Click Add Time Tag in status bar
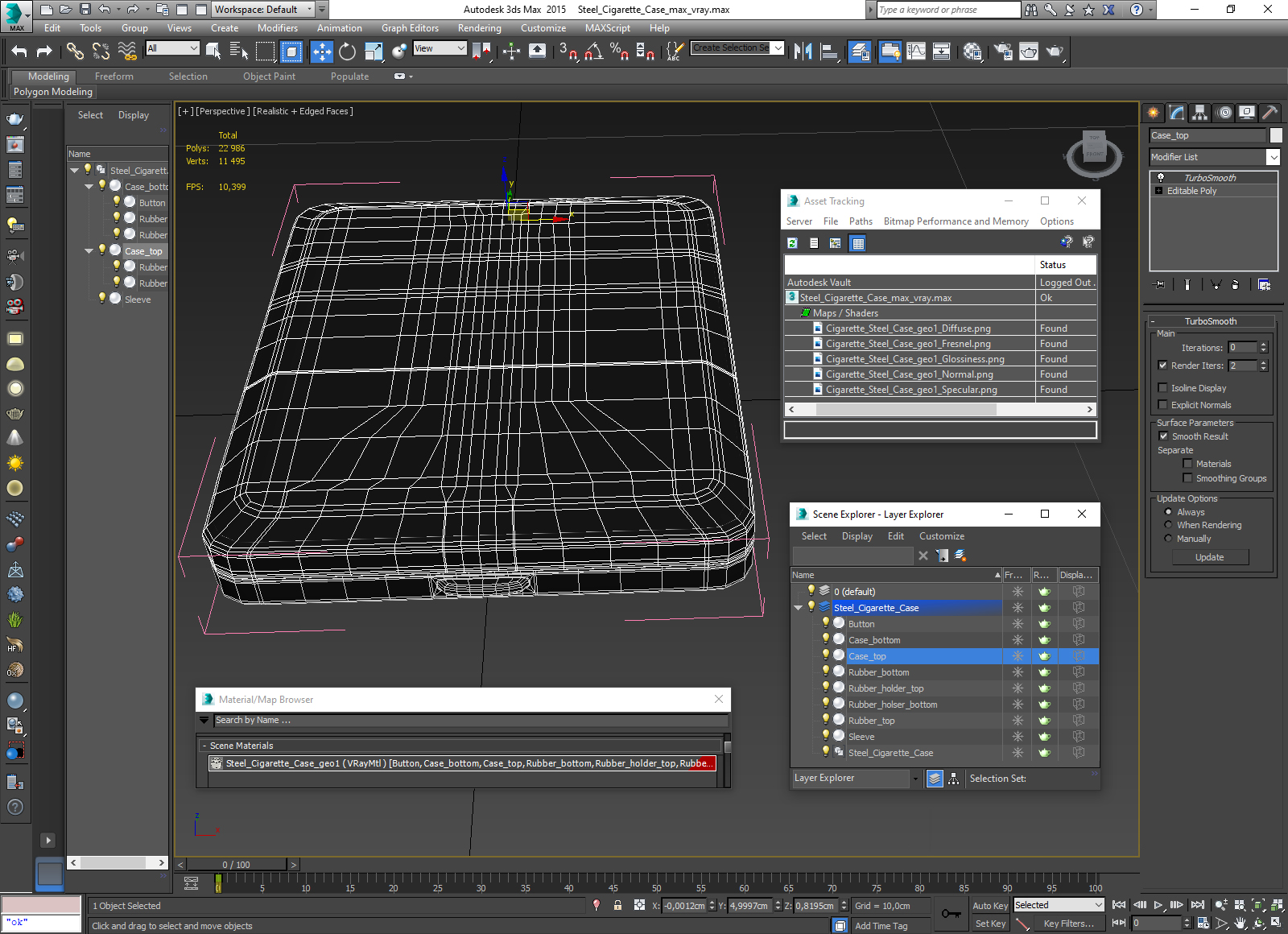 (x=881, y=926)
